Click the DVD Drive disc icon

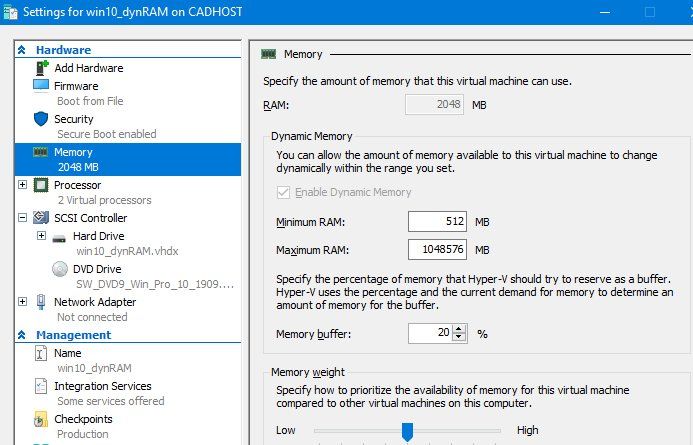click(x=60, y=269)
